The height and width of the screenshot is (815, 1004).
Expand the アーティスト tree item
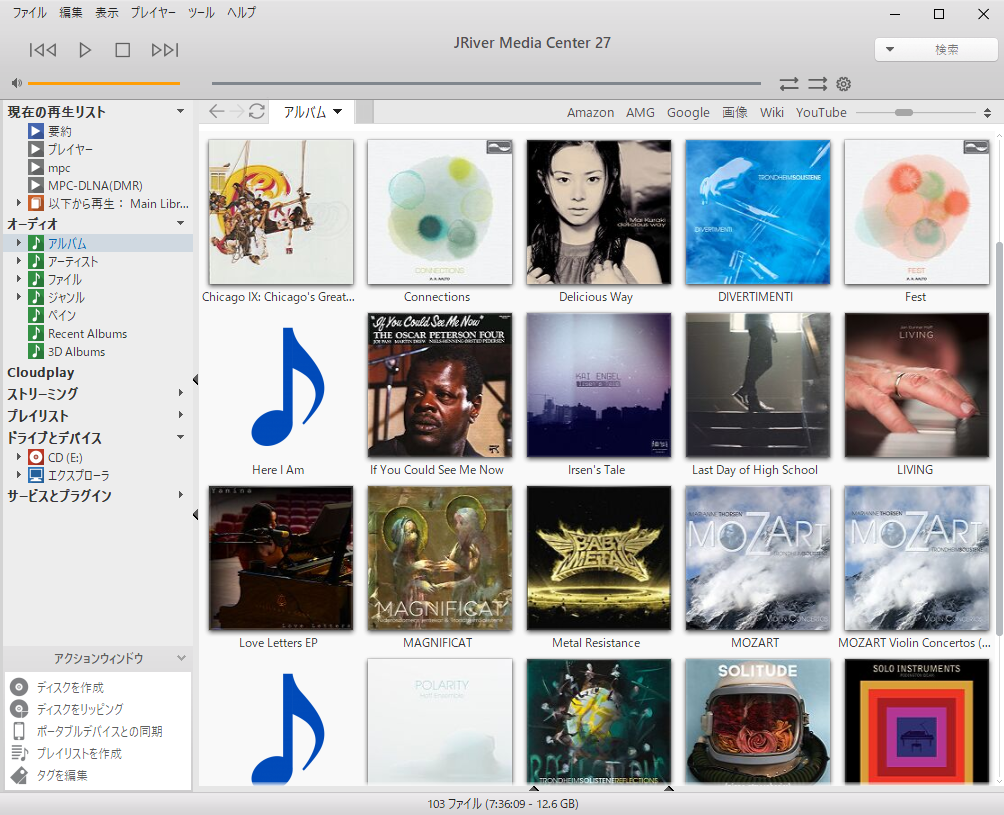pos(18,262)
